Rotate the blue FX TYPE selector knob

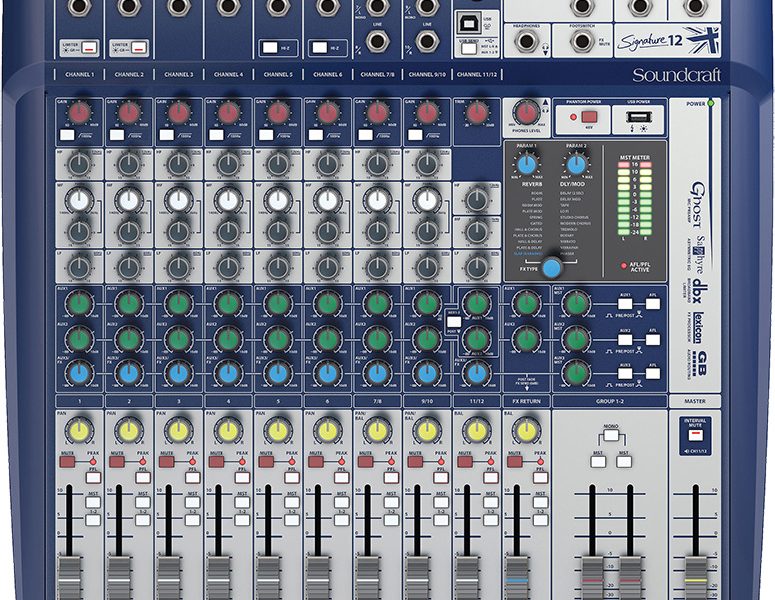(552, 267)
